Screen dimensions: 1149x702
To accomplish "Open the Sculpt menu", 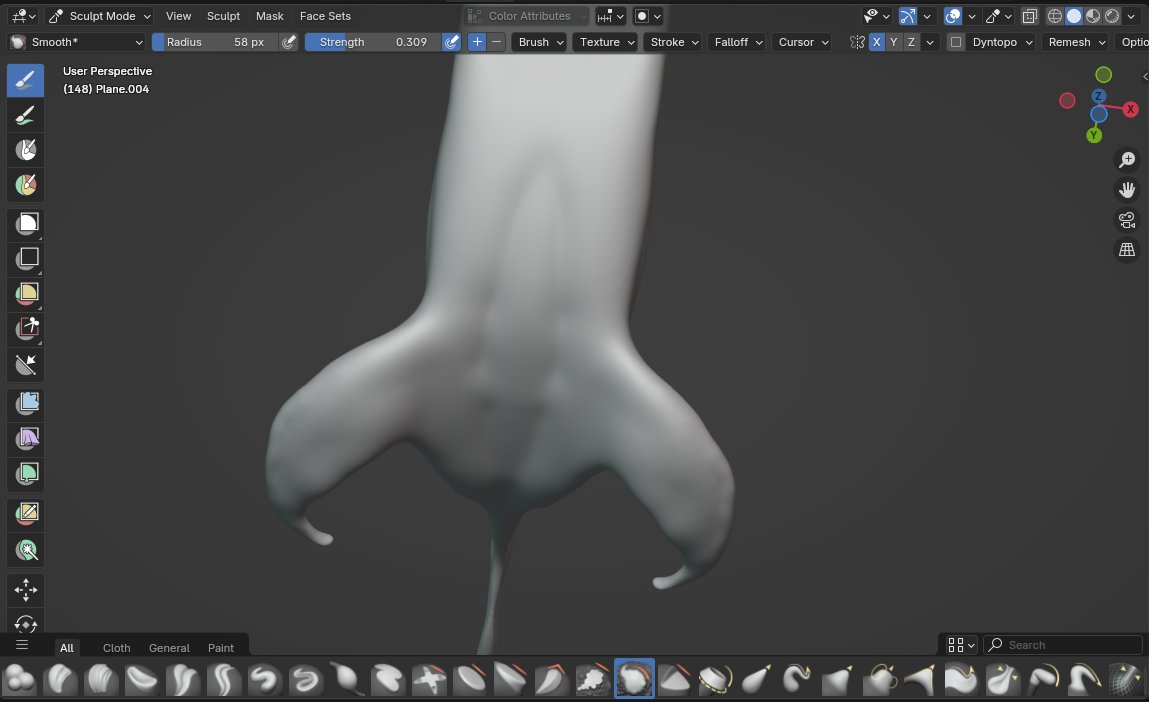I will [x=223, y=16].
